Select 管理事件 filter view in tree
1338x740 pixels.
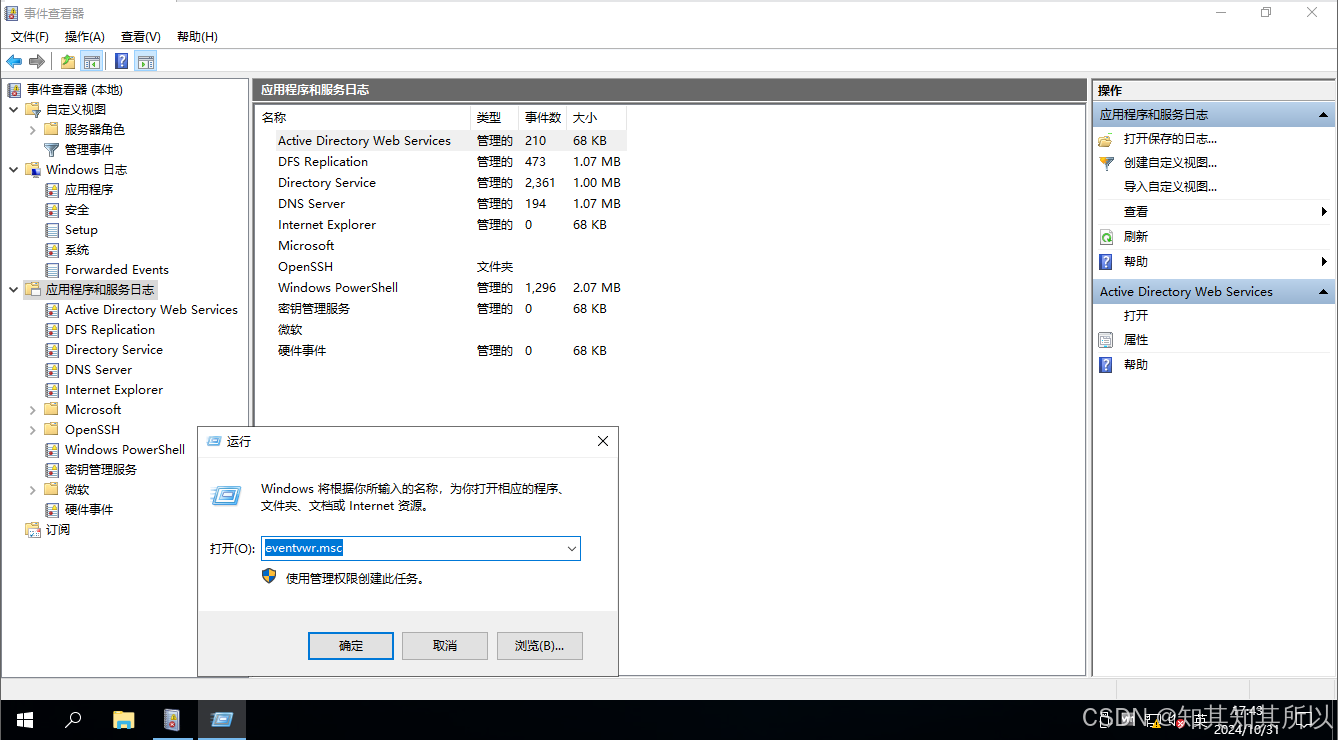(89, 149)
